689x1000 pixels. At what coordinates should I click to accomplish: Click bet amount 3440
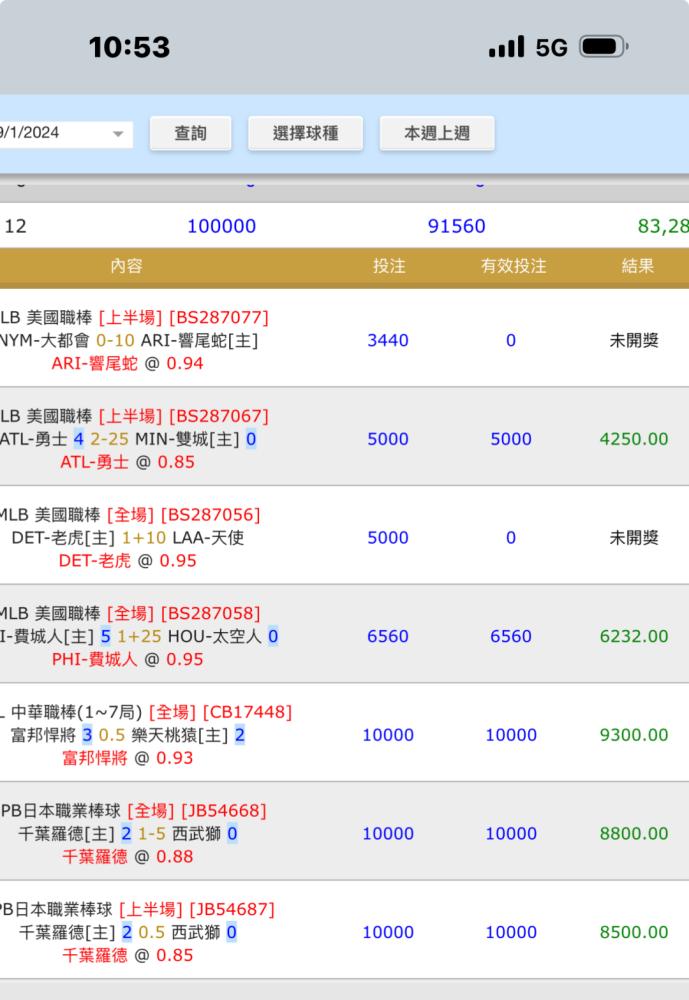388,341
